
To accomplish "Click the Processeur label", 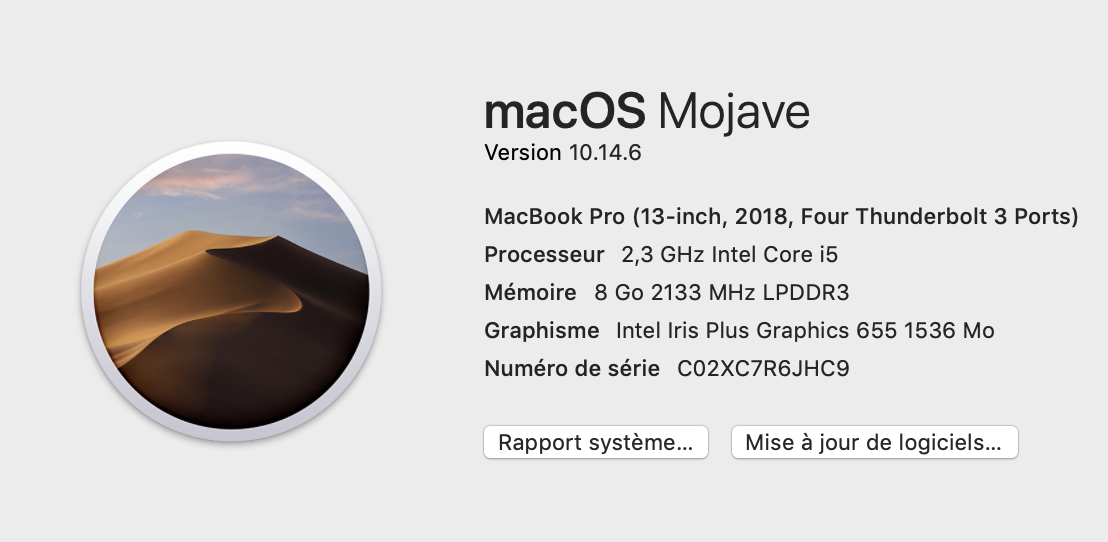I will tap(544, 254).
